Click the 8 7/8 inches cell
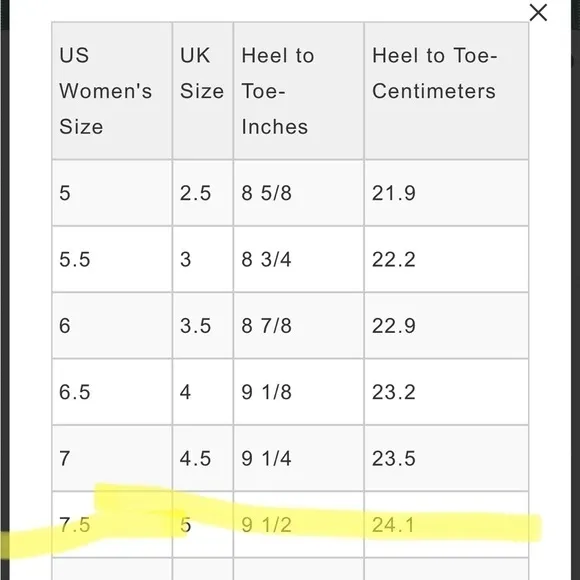Screen dimensions: 580x580 299,326
